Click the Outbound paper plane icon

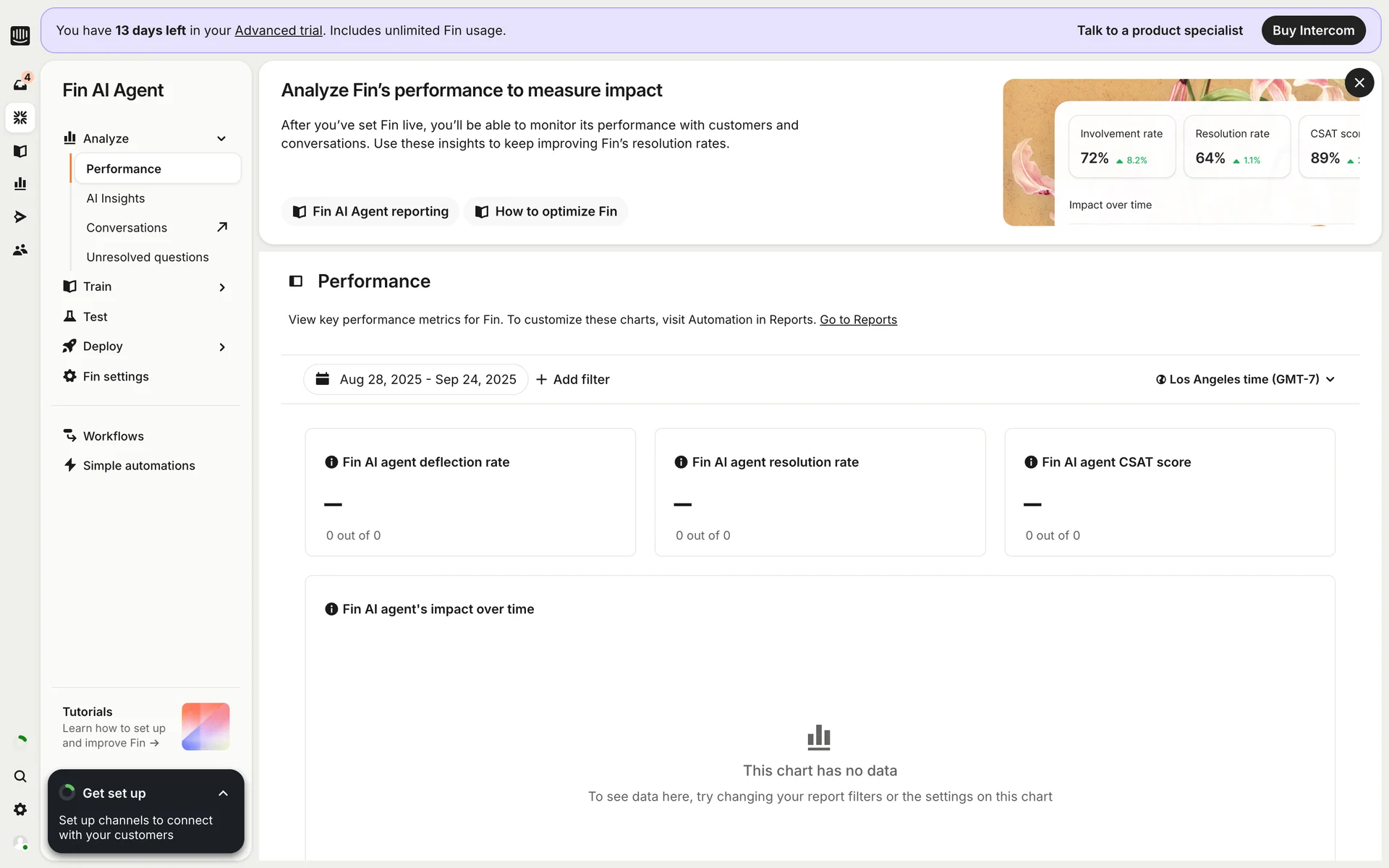[20, 217]
